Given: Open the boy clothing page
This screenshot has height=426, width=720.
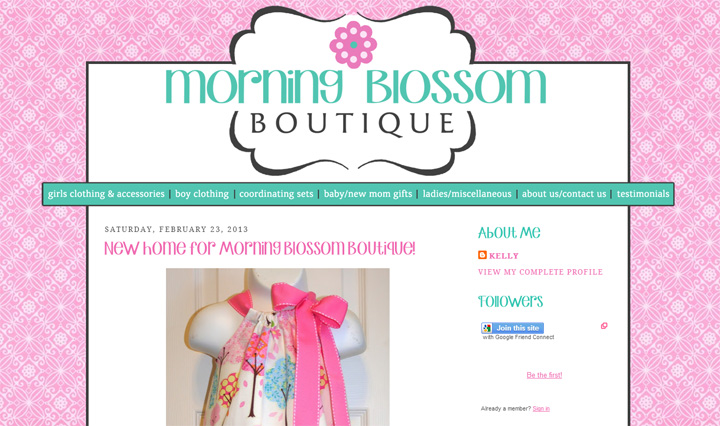Looking at the screenshot, I should tap(202, 194).
